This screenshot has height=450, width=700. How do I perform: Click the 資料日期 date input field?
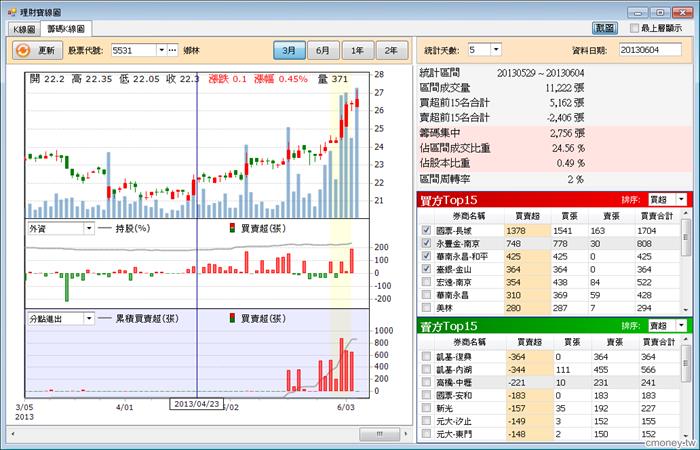(x=652, y=49)
